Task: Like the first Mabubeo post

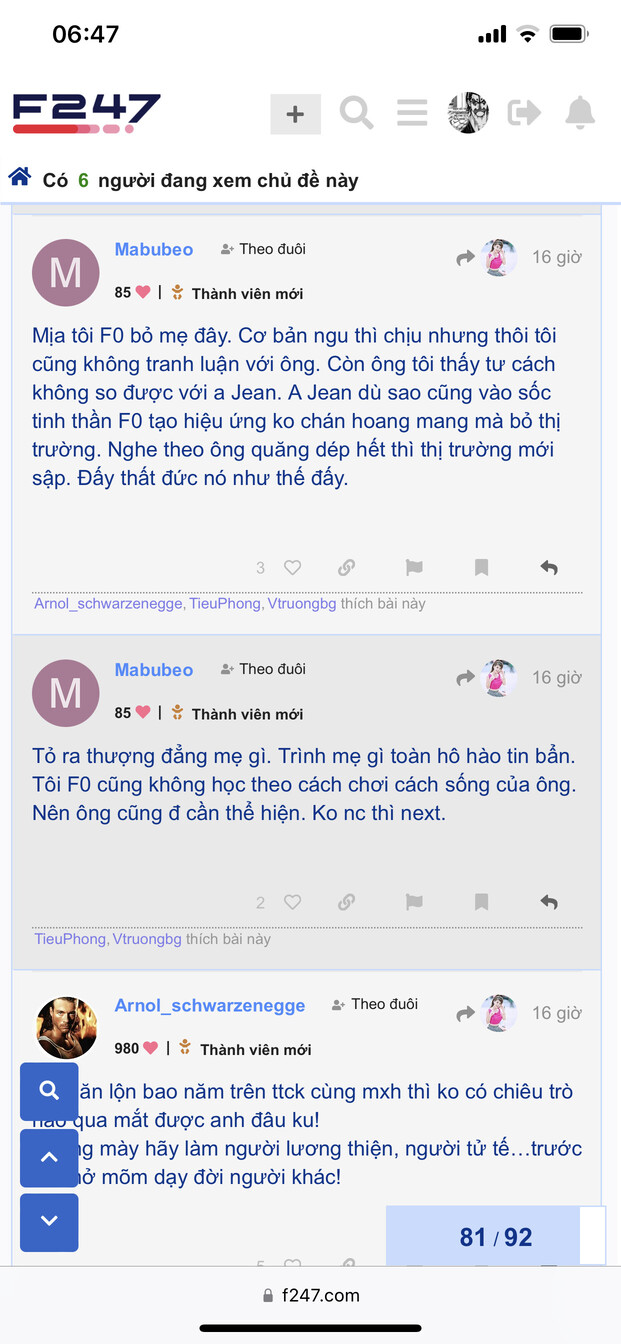Action: coord(292,568)
